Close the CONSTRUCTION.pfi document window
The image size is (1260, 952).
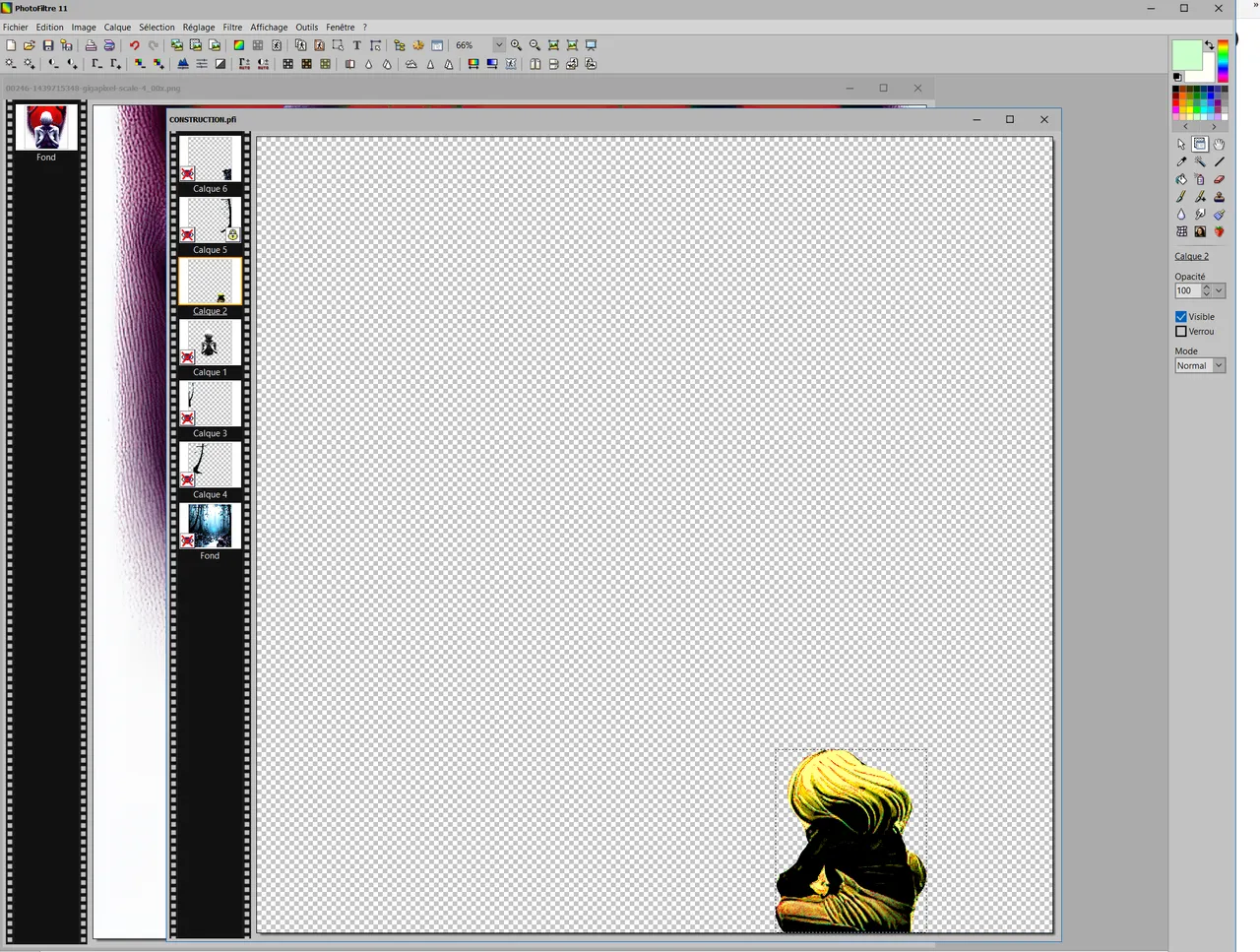(1044, 119)
